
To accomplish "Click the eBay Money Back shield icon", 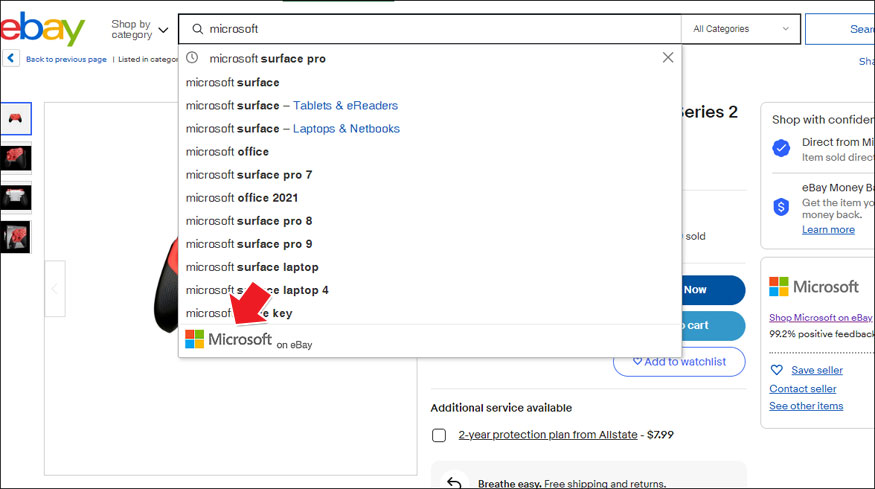I will 781,207.
